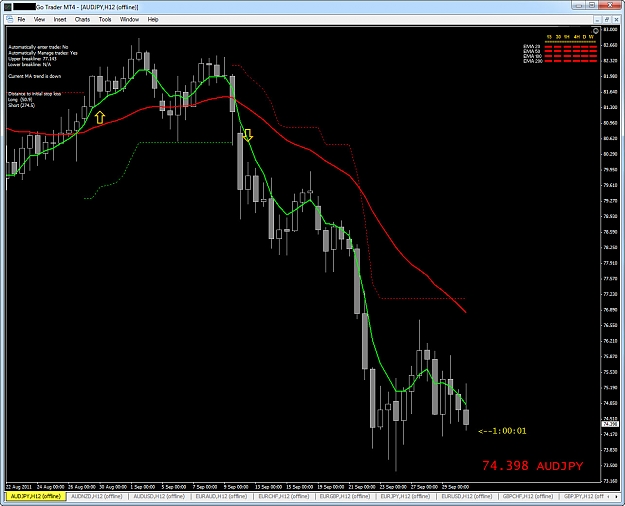Screen dimensions: 625x506
Task: Open the Charts menu
Action: click(x=83, y=19)
